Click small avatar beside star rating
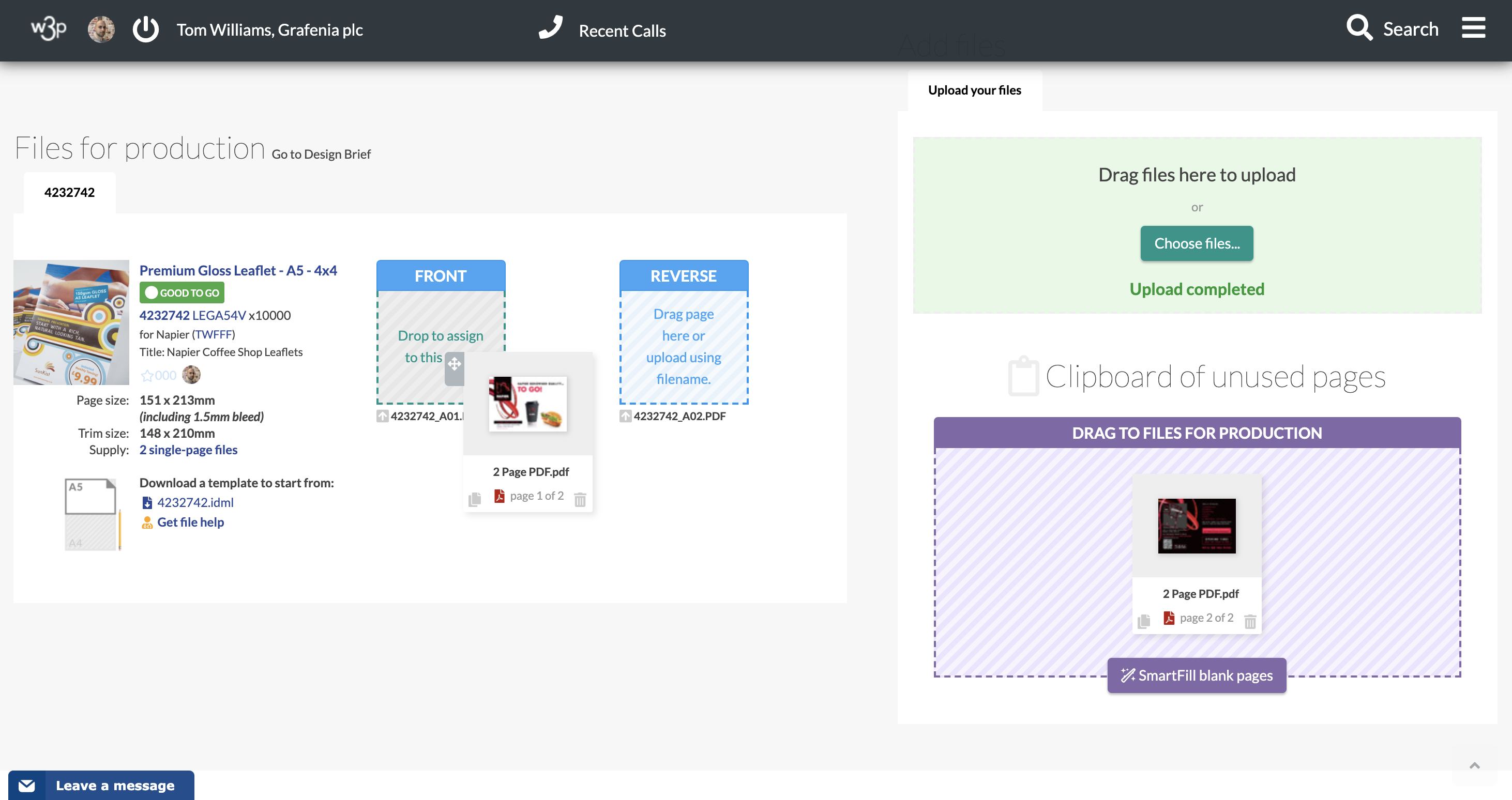The width and height of the screenshot is (1512, 800). coord(191,375)
